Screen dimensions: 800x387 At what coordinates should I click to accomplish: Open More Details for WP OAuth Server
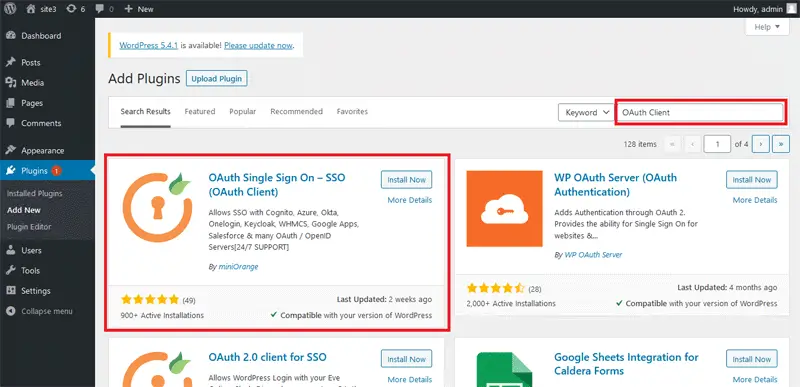pos(755,200)
